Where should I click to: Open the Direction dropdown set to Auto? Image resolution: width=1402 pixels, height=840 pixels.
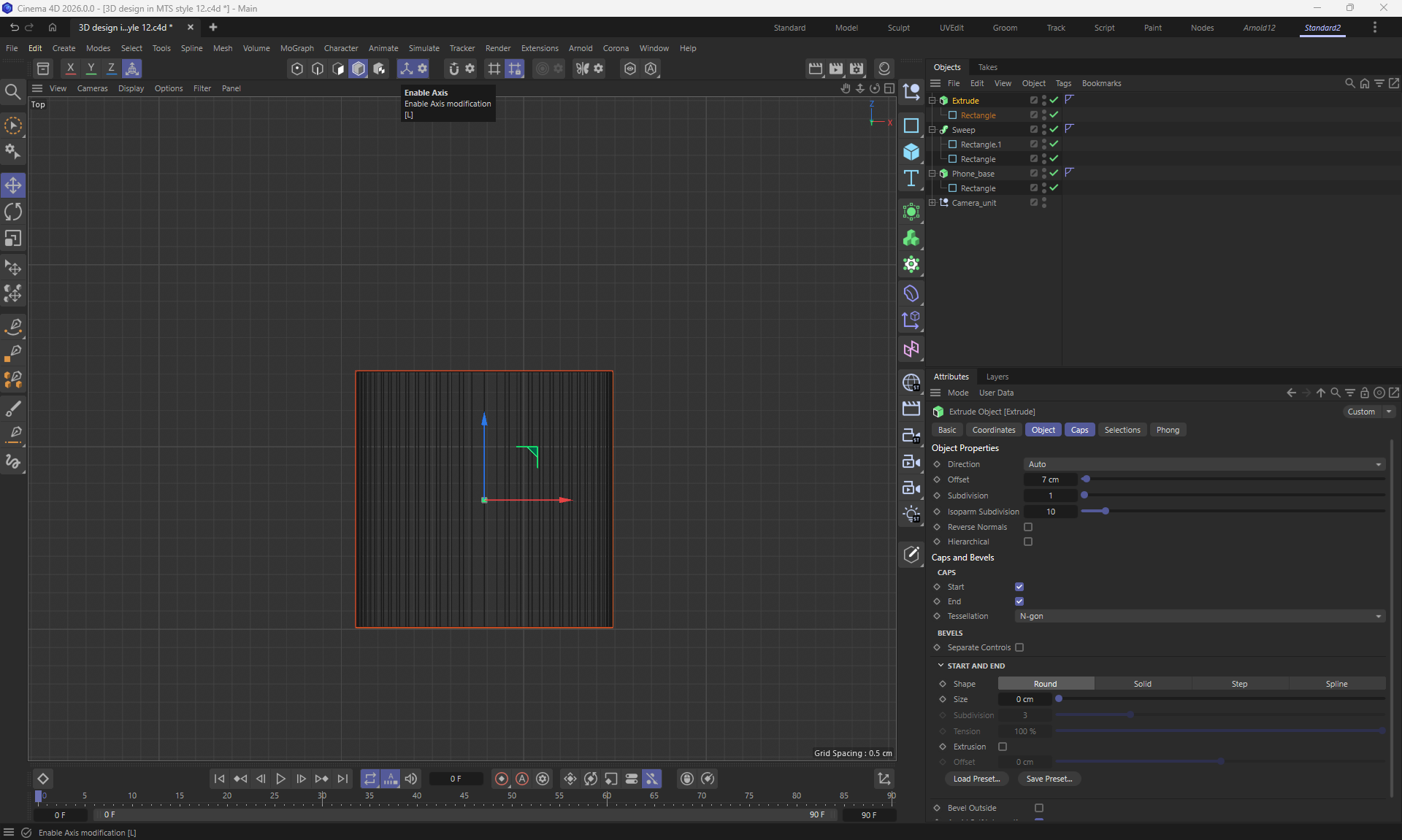click(1203, 464)
